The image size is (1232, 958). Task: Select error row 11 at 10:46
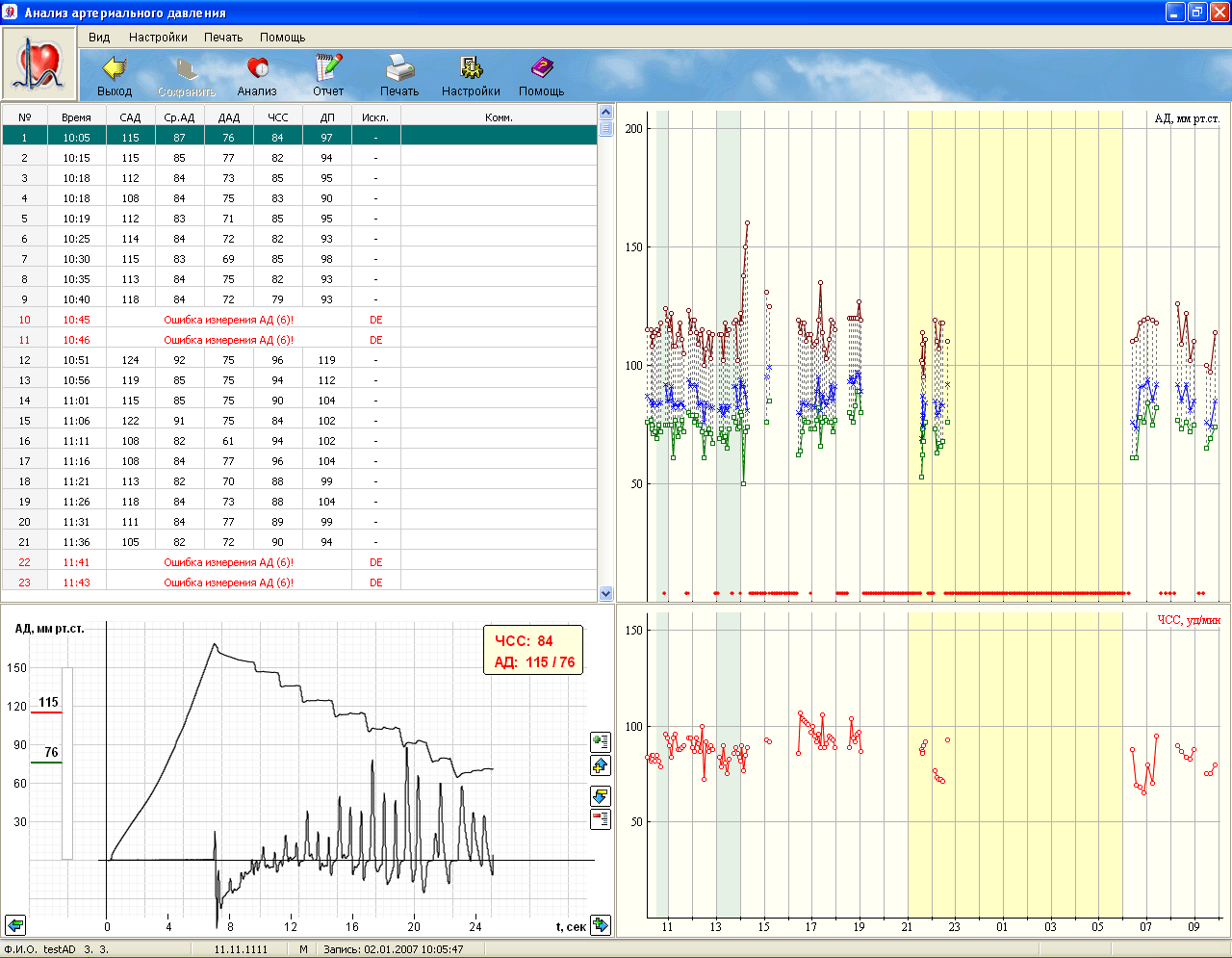299,340
